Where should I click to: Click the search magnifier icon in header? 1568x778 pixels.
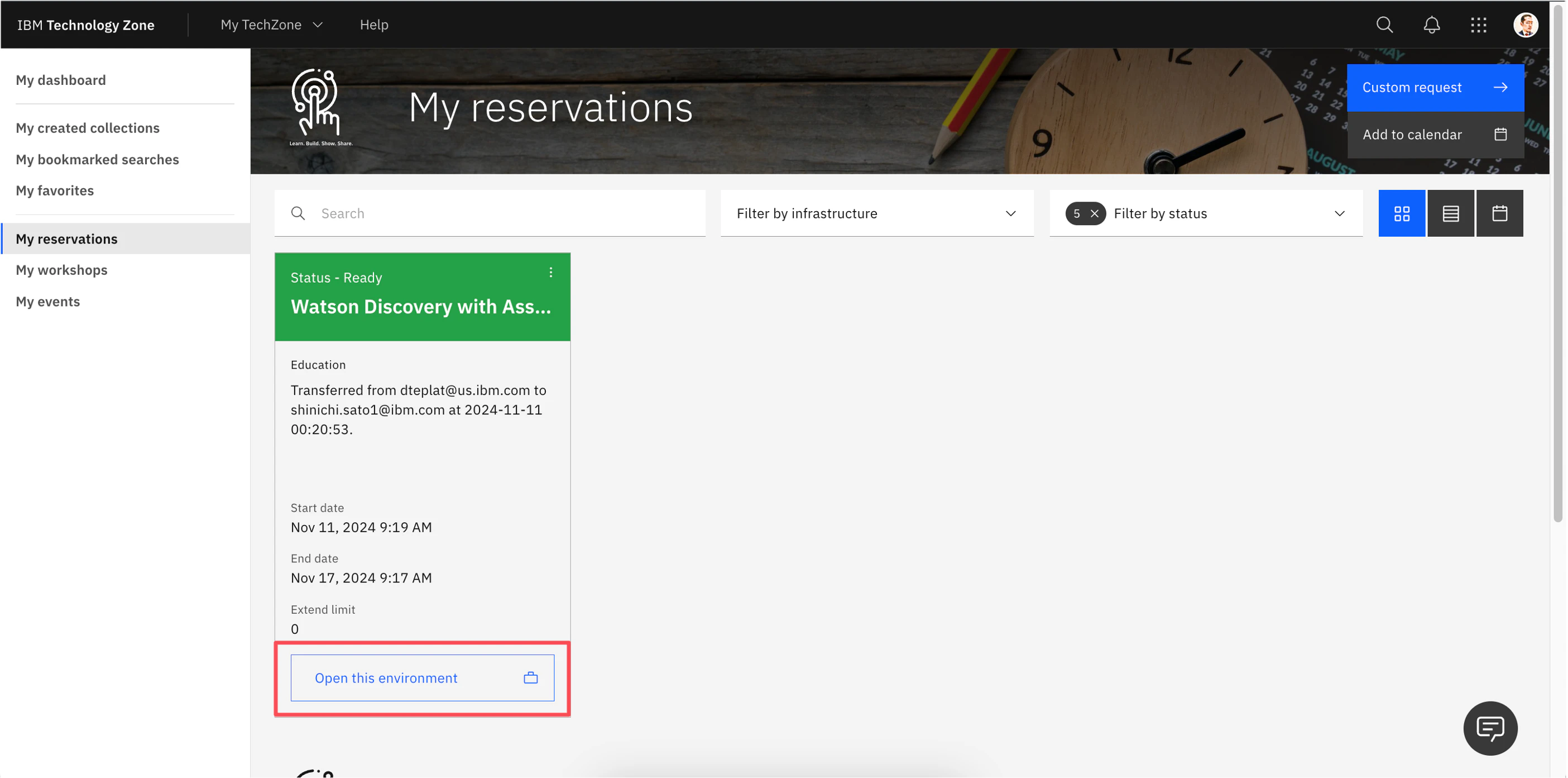coord(1384,25)
